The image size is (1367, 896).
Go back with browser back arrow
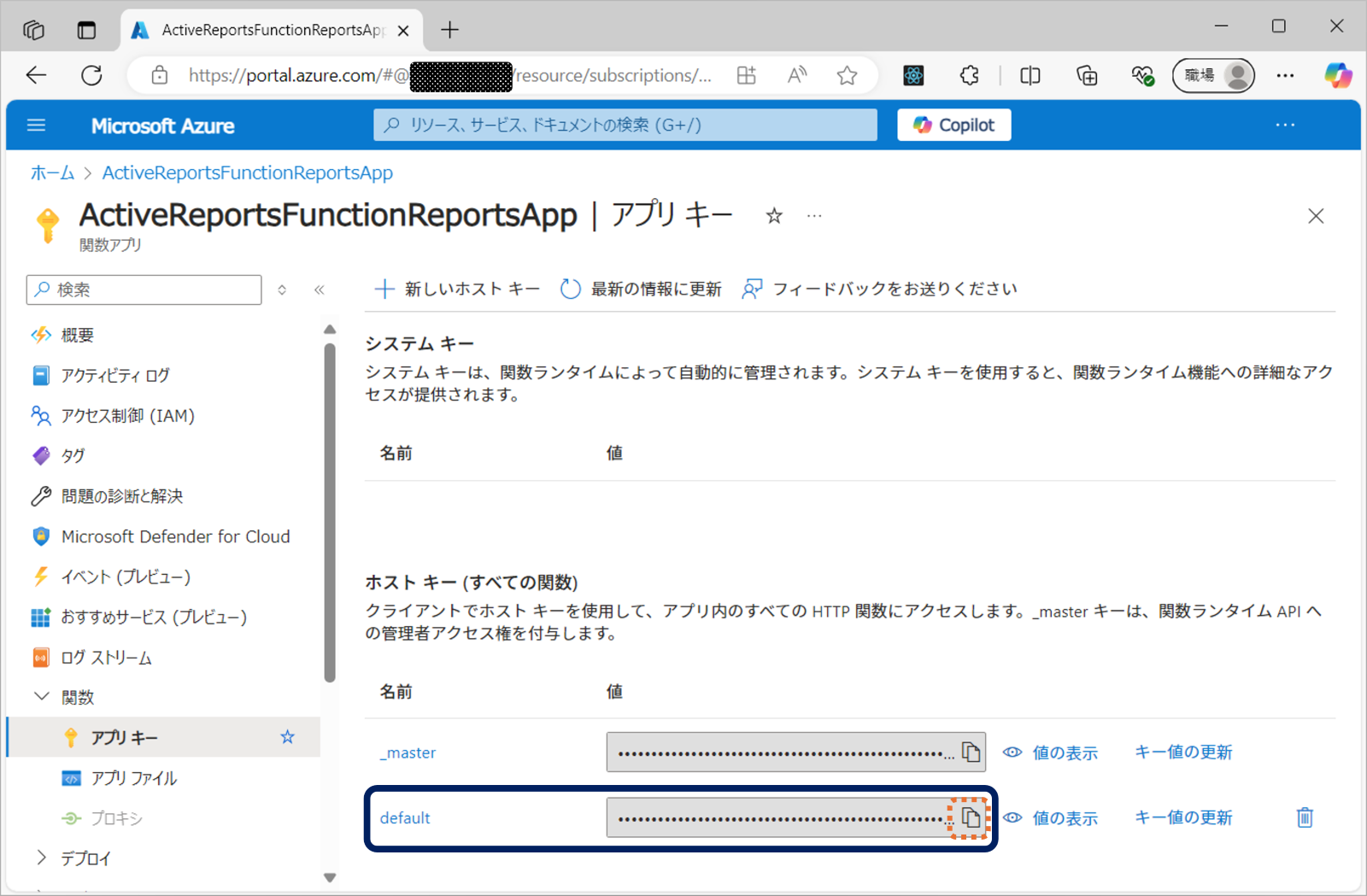[x=36, y=75]
